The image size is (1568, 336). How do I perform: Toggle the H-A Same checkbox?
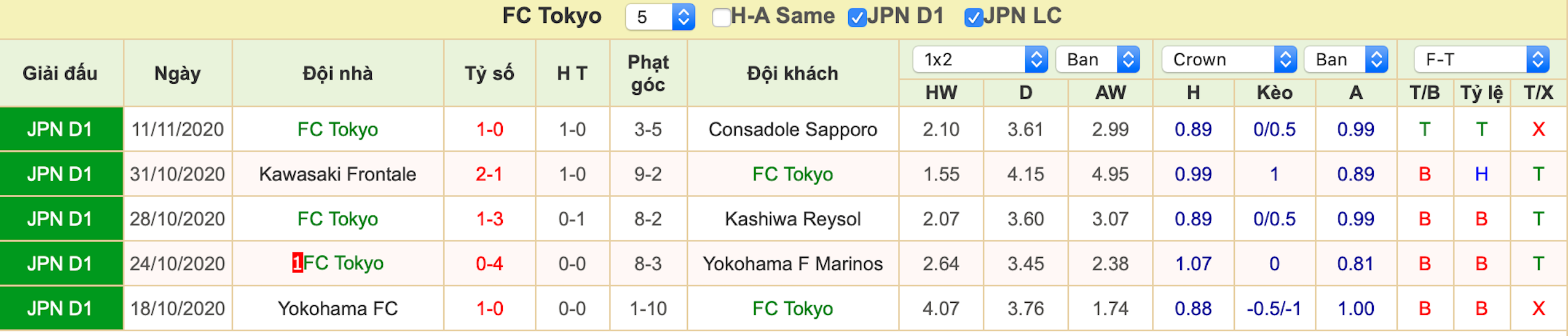[721, 17]
